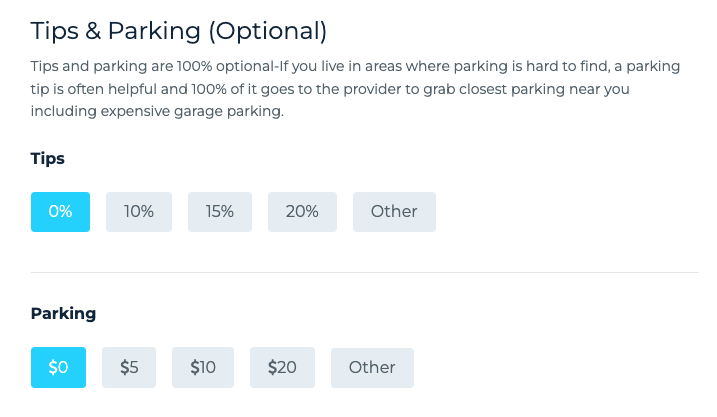Viewport: 717px width, 417px height.
Task: Click the bold Parking section label
Action: 63,313
